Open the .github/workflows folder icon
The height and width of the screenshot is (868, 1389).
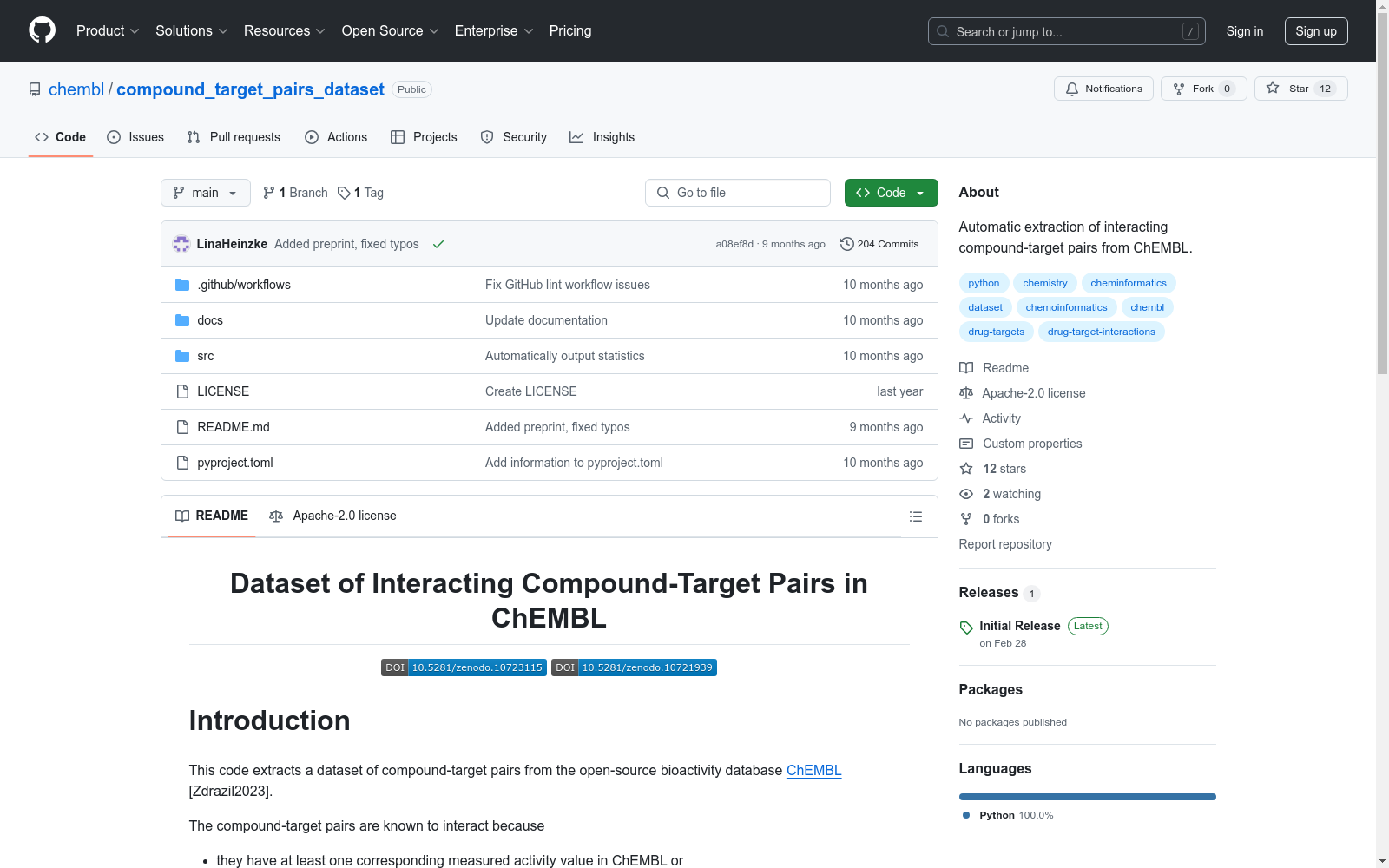pyautogui.click(x=182, y=285)
